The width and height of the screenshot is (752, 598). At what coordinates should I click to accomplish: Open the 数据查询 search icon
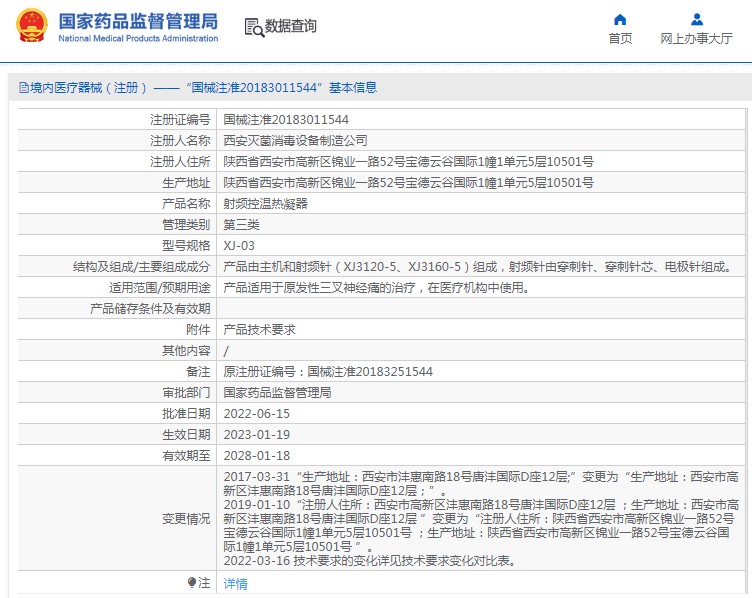pos(254,27)
